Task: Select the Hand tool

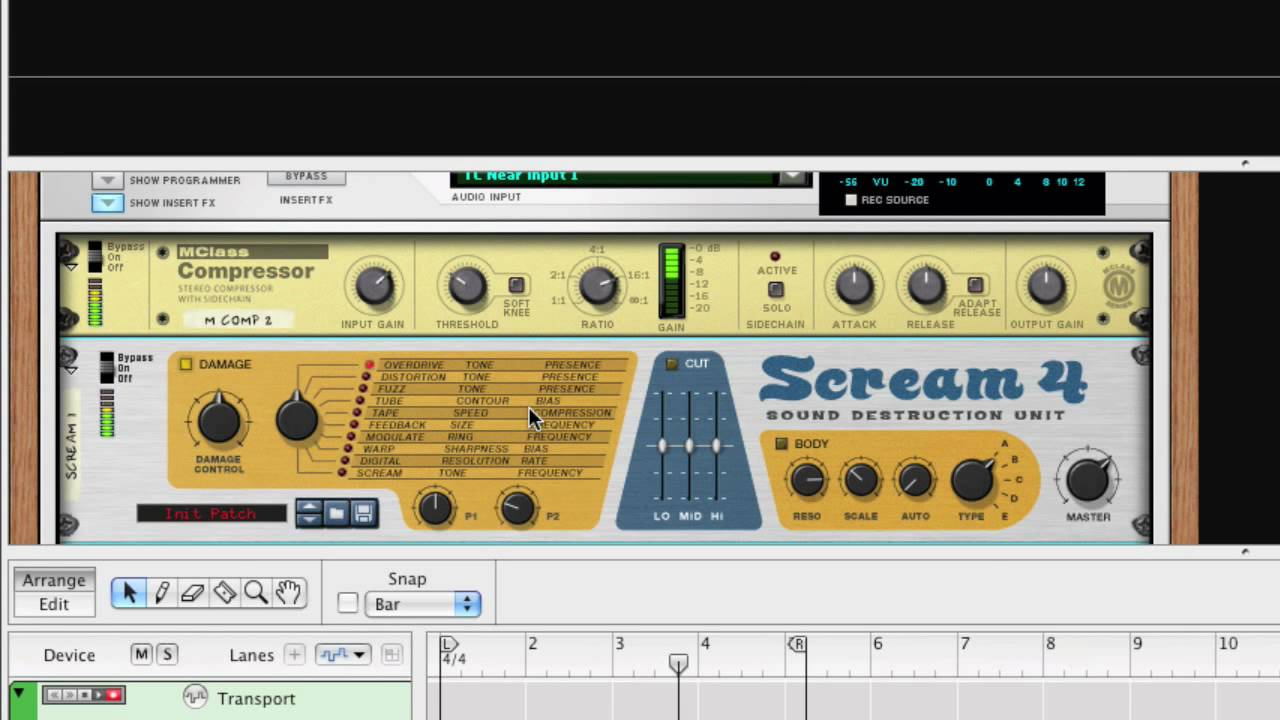Action: coord(288,593)
